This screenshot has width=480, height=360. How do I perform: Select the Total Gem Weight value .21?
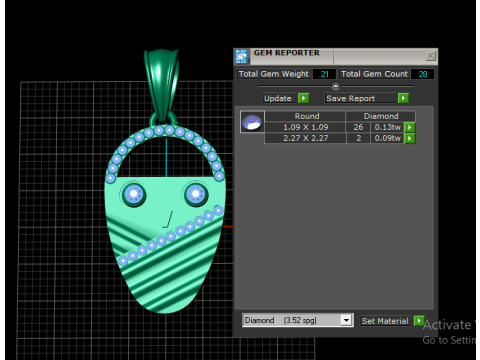click(324, 74)
